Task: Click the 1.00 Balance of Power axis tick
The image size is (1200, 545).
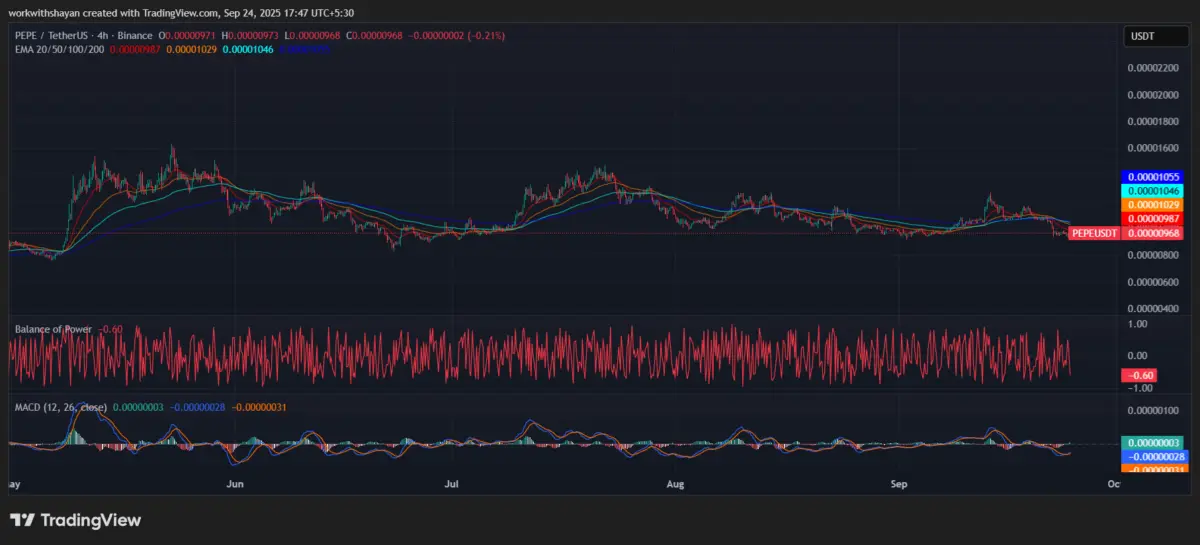Action: coord(1137,324)
